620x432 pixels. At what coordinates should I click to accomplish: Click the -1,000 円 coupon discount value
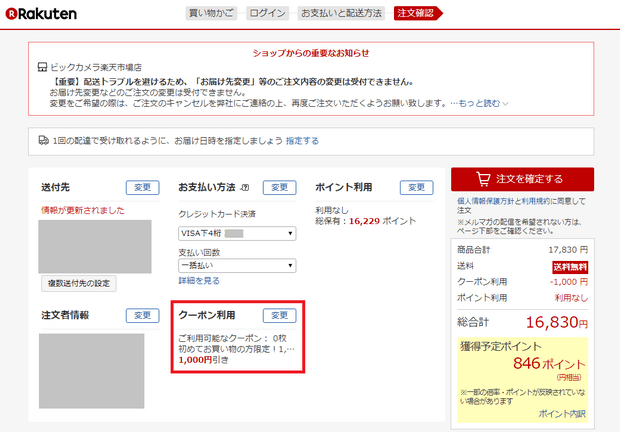[569, 282]
